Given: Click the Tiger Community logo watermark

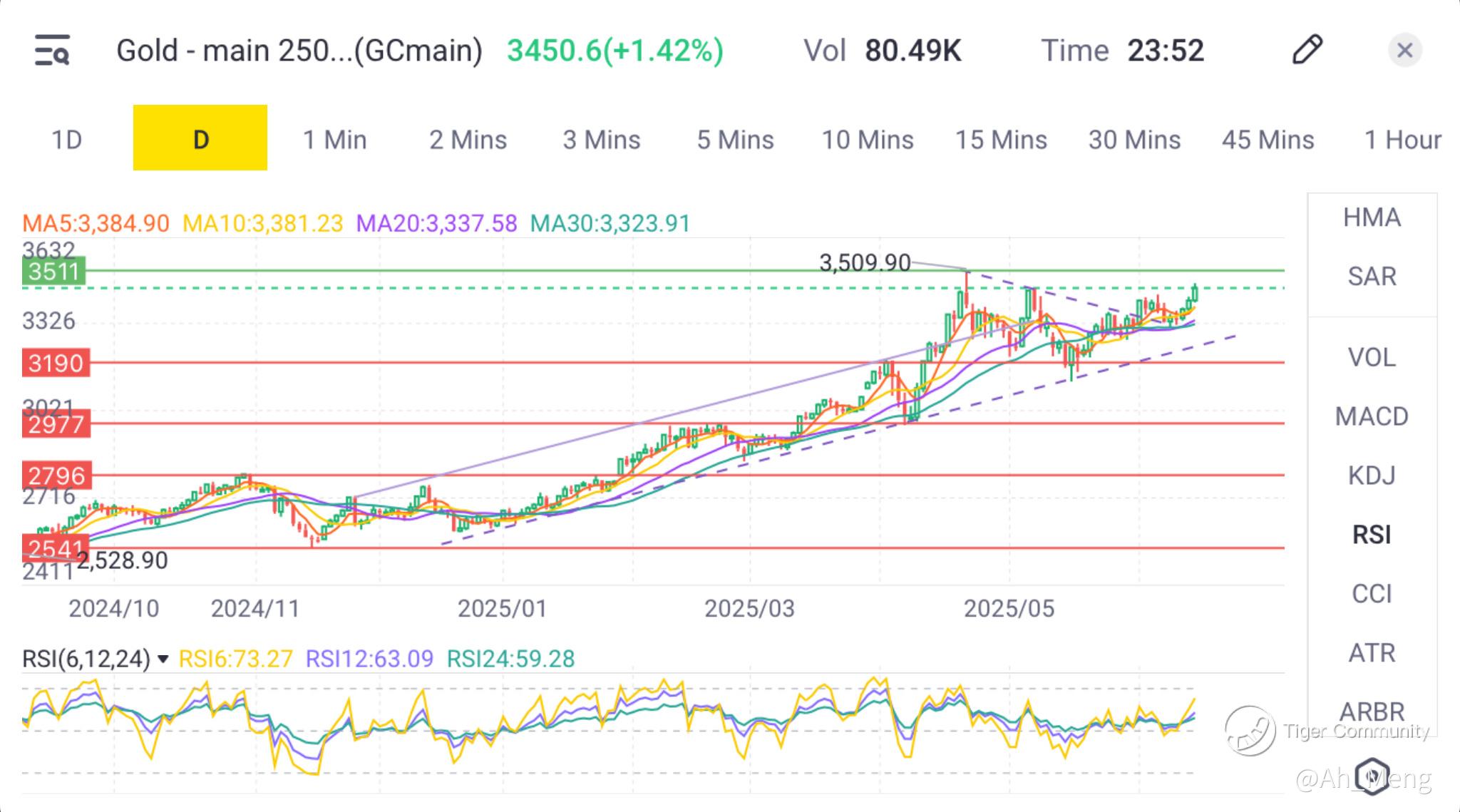Looking at the screenshot, I should 1250,730.
